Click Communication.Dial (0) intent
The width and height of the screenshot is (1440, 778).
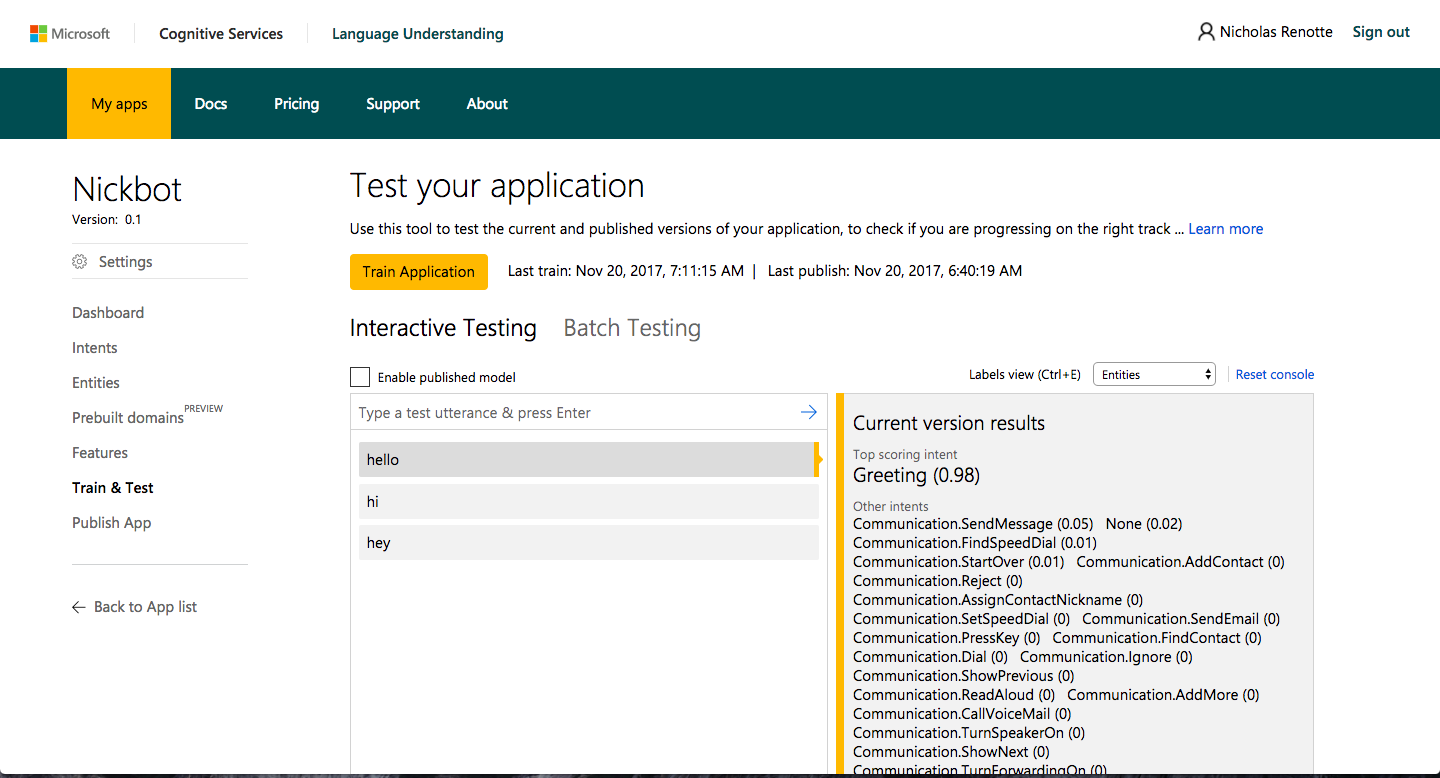click(x=930, y=657)
